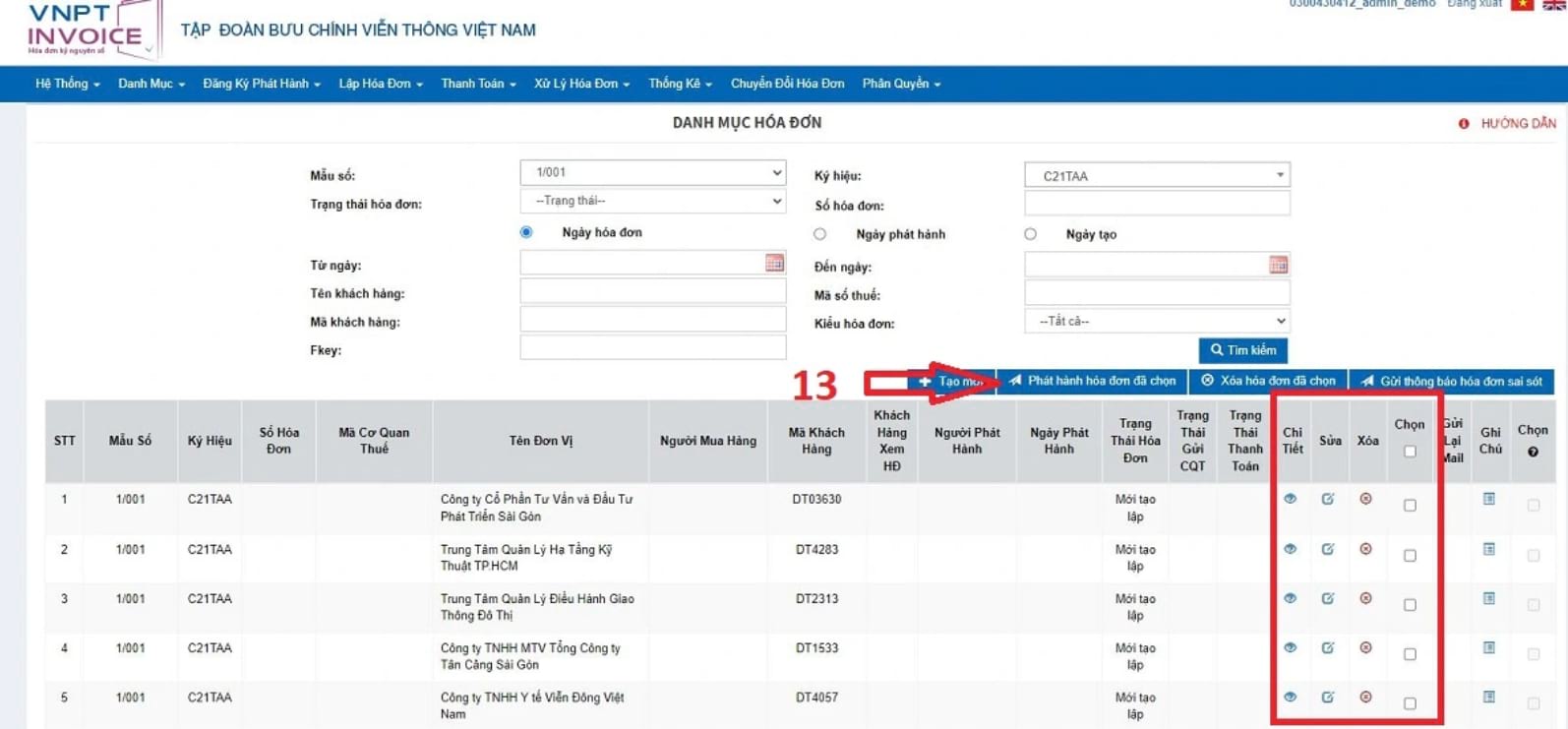The height and width of the screenshot is (729, 1568).
Task: Click the Mã số thuế input field
Action: [x=1157, y=293]
